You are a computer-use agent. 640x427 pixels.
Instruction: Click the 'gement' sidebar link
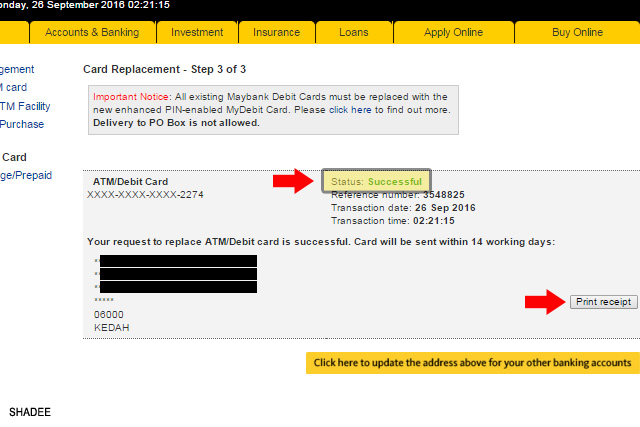17,69
